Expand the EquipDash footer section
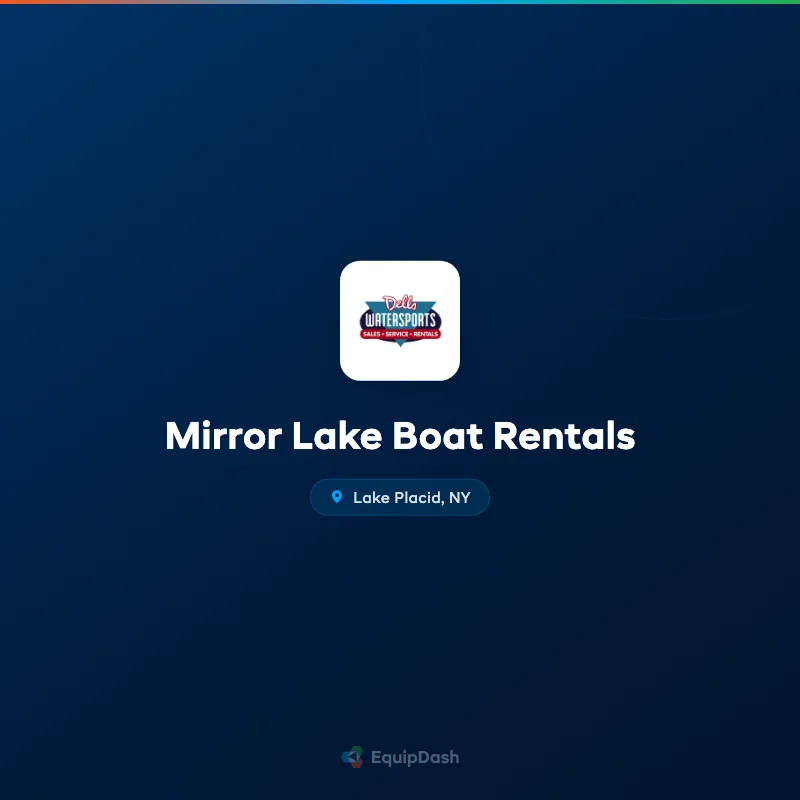 point(400,757)
